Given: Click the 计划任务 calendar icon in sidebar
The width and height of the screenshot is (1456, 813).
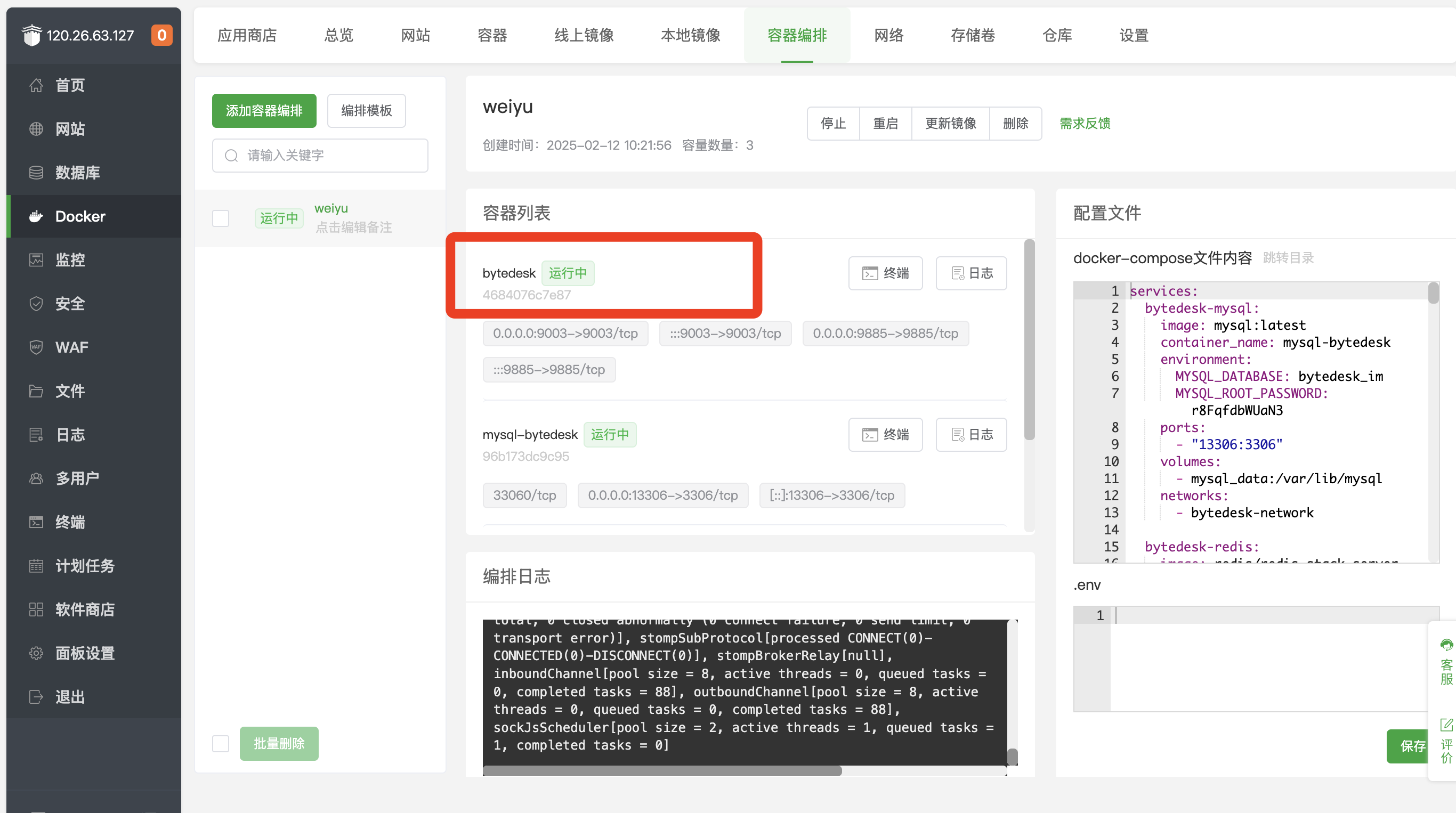Looking at the screenshot, I should (36, 566).
